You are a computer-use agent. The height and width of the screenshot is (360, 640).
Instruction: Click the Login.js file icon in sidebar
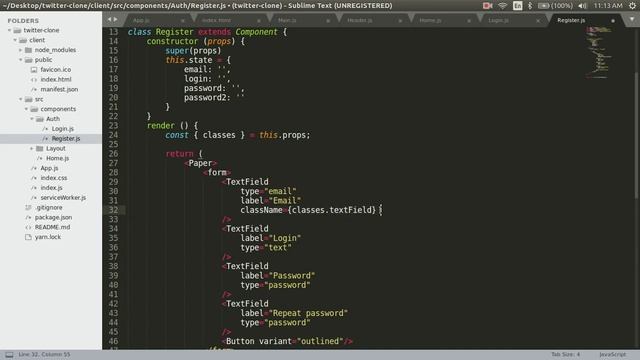pyautogui.click(x=45, y=129)
